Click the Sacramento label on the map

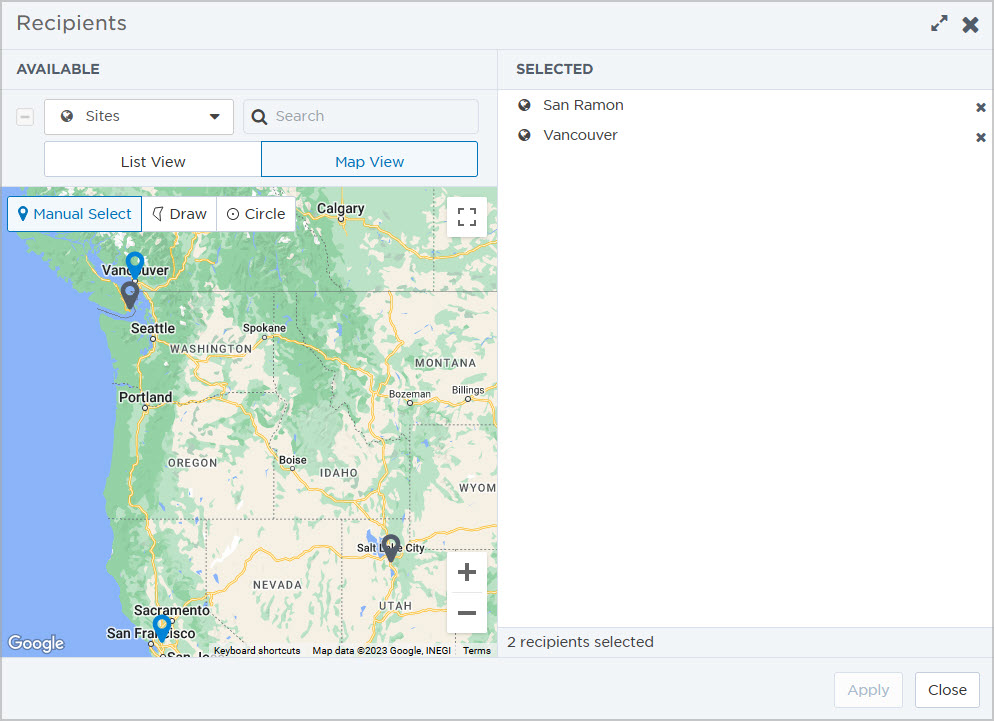coord(172,611)
